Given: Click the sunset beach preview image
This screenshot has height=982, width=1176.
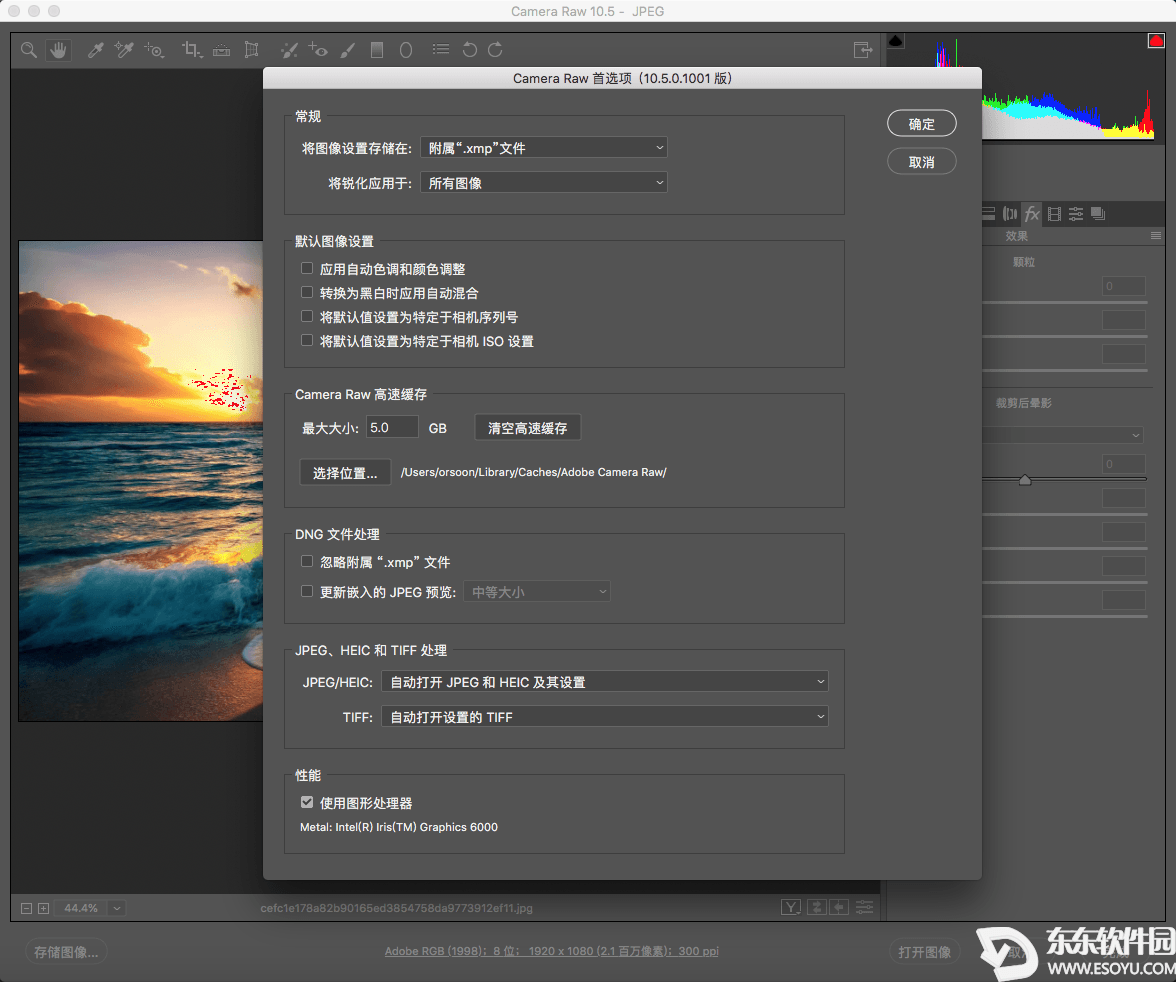Looking at the screenshot, I should coord(141,481).
